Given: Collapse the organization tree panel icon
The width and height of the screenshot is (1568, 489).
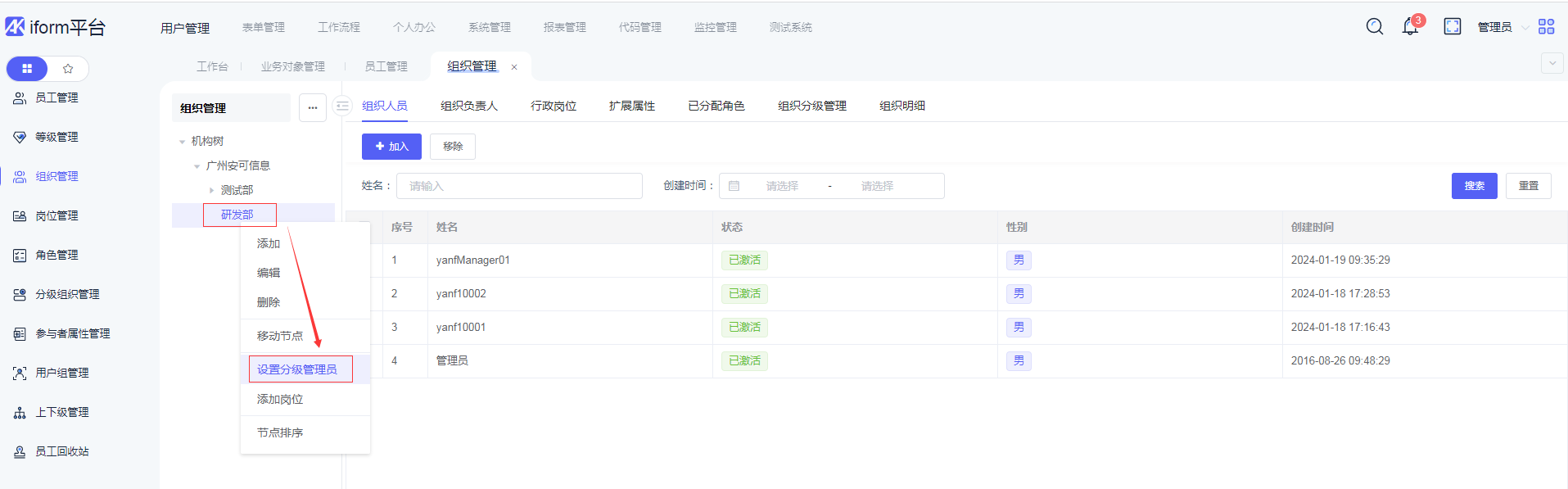Looking at the screenshot, I should pyautogui.click(x=342, y=106).
